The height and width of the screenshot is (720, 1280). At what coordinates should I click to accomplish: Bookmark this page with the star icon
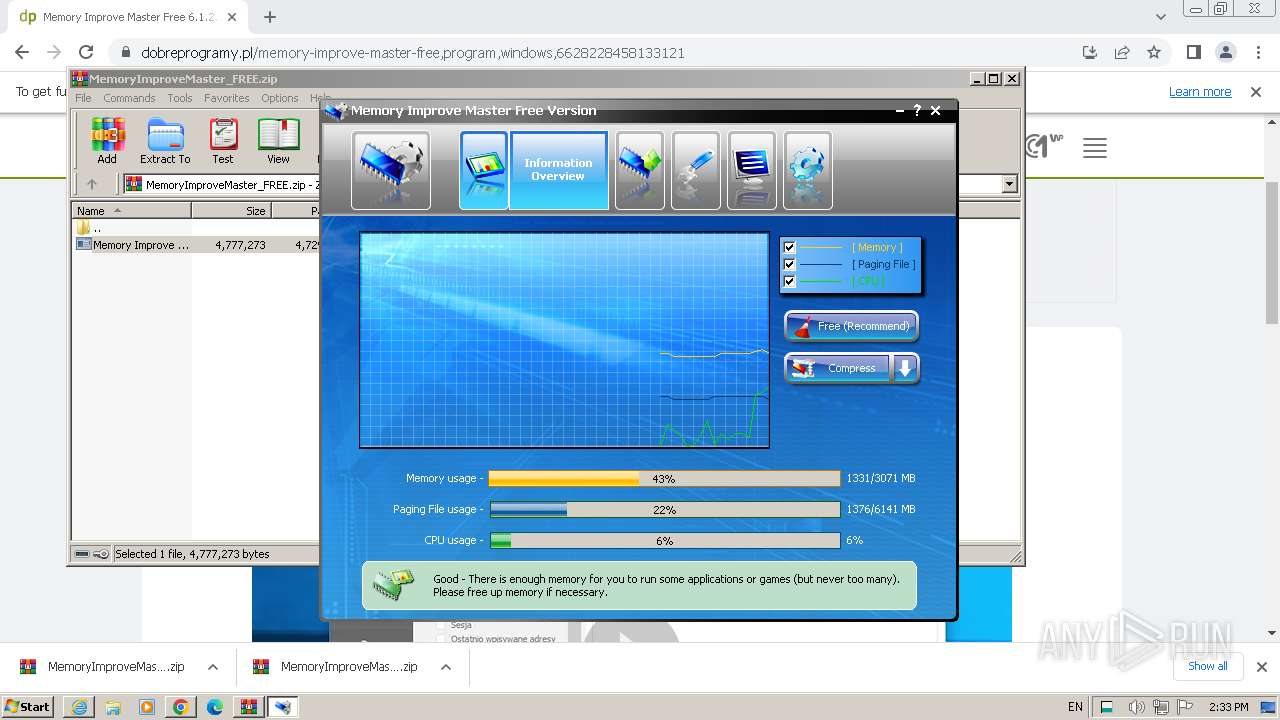click(1154, 52)
